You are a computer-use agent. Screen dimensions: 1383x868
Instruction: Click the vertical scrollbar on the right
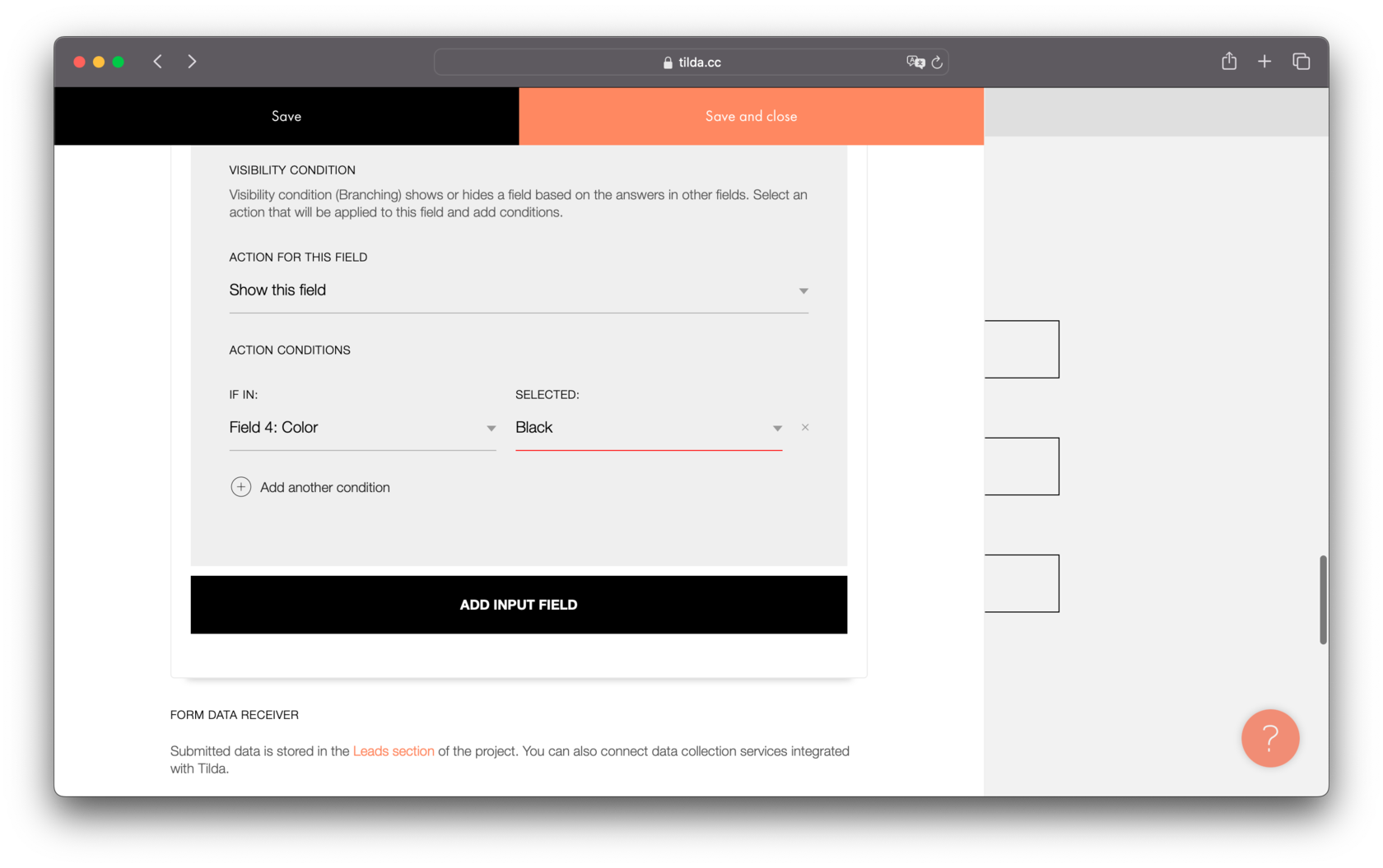[1325, 600]
